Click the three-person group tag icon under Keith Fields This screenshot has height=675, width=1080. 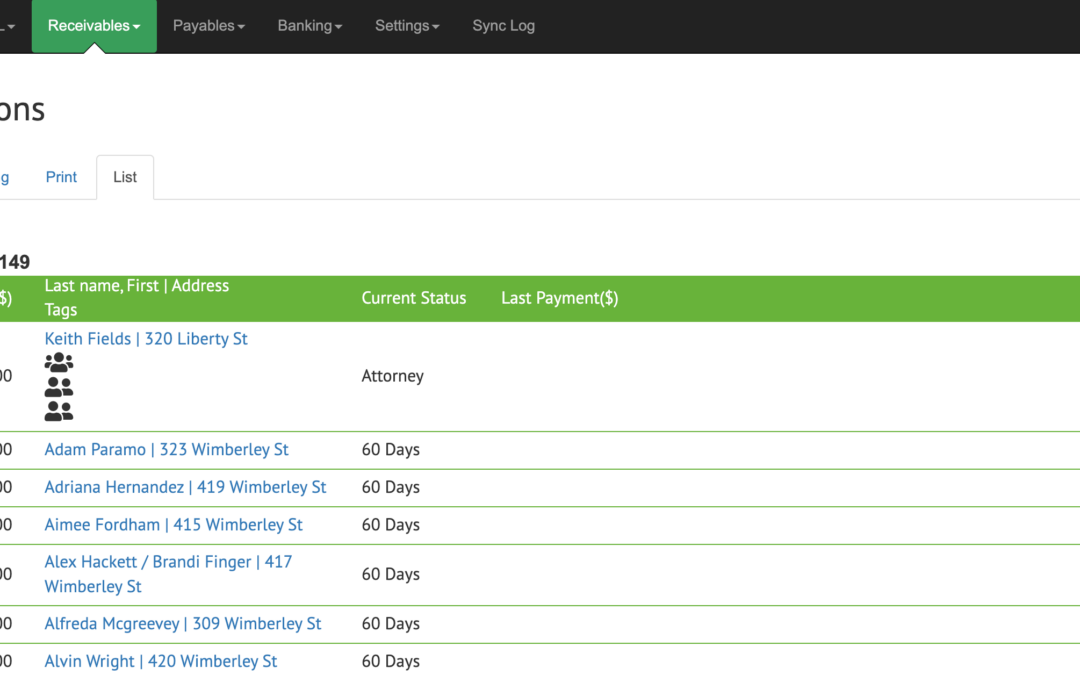click(59, 363)
